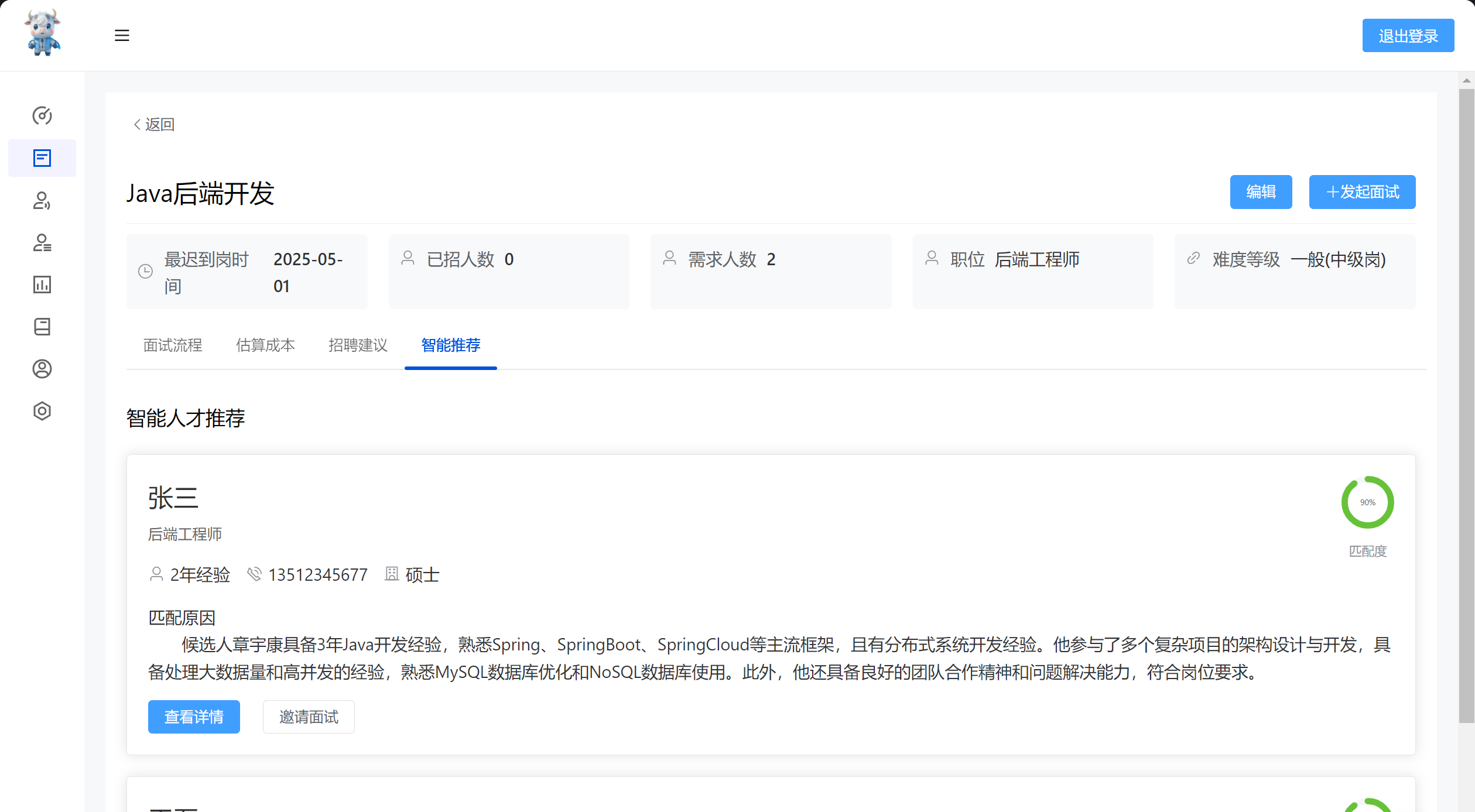This screenshot has width=1475, height=812.
Task: Select the highlighted job list sidebar icon
Action: (42, 158)
